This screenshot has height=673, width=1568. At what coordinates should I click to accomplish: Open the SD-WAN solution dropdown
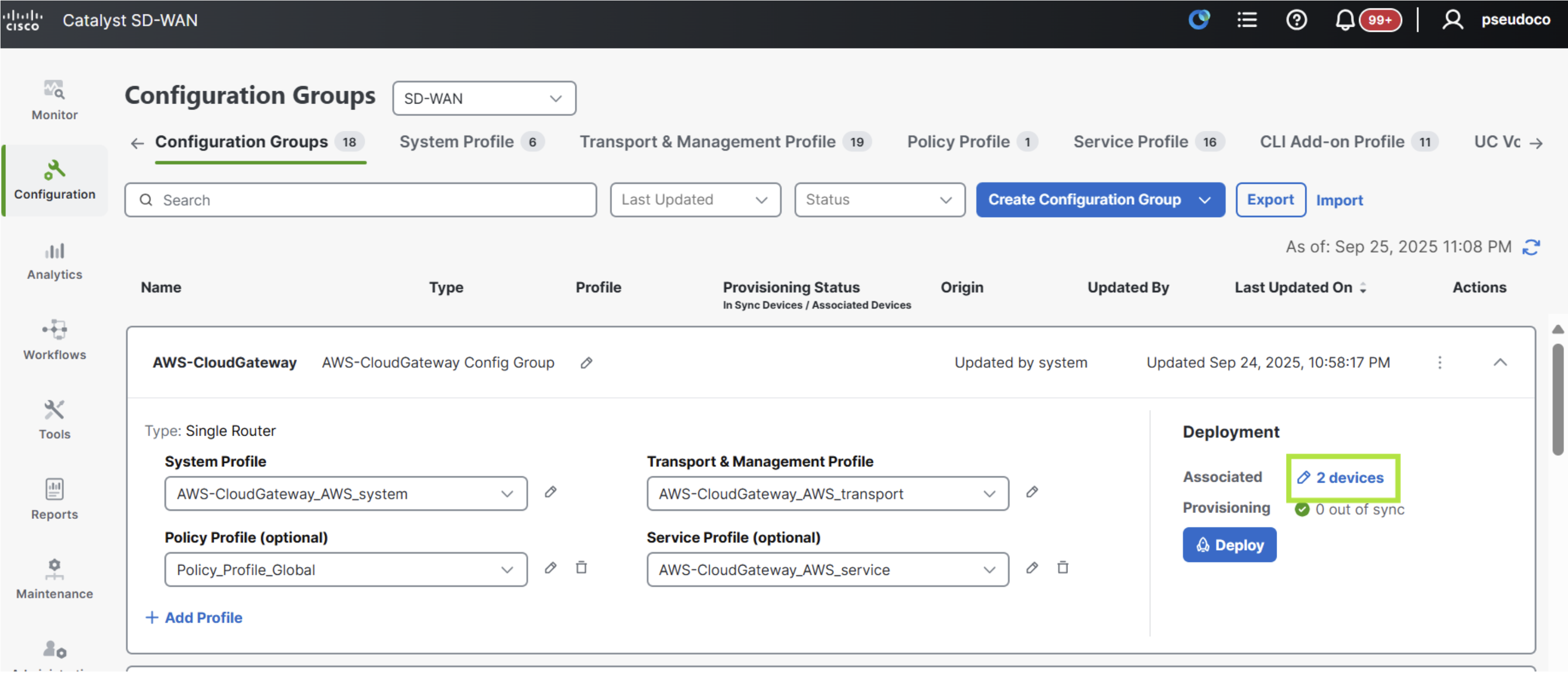[484, 98]
